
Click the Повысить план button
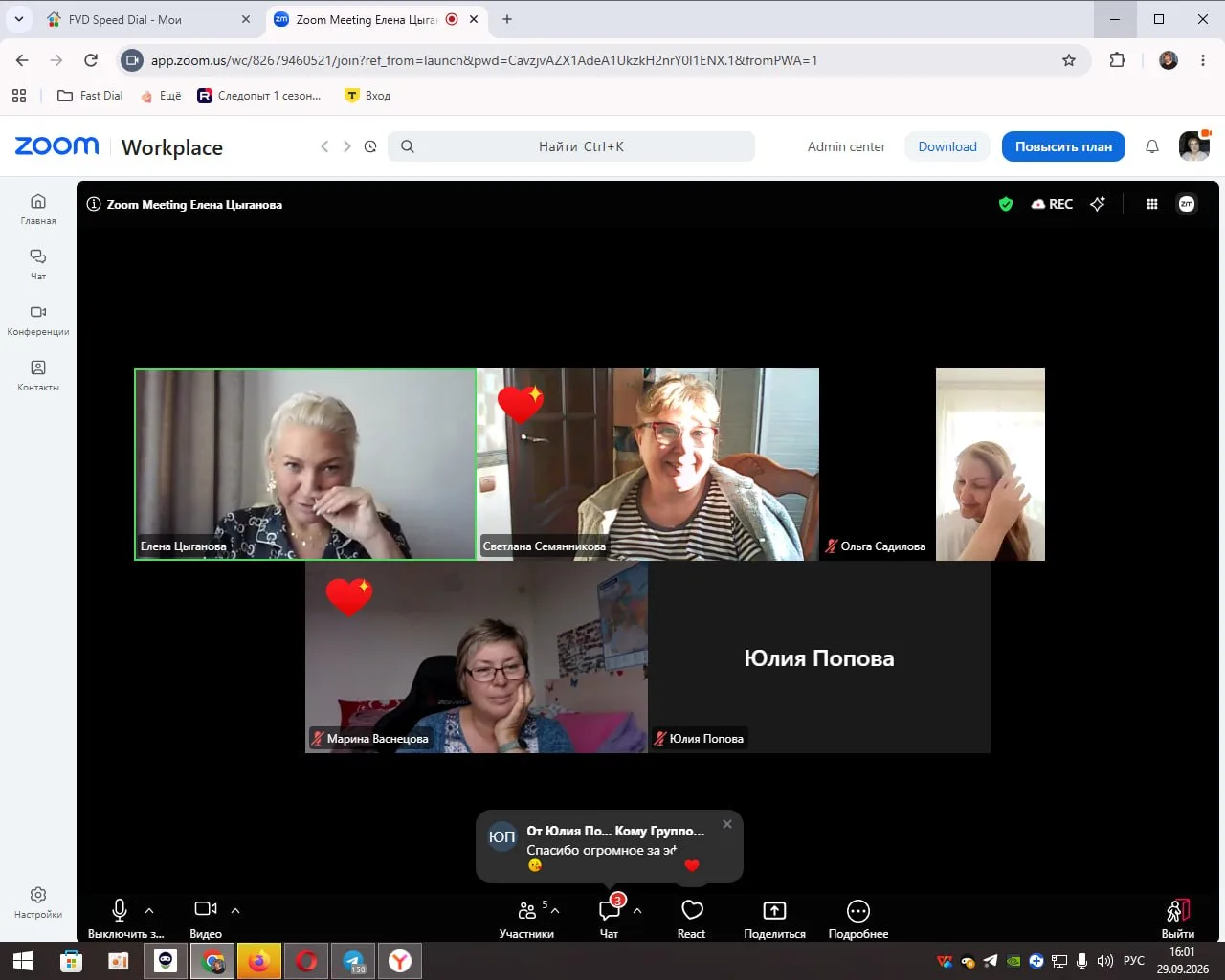[1063, 146]
